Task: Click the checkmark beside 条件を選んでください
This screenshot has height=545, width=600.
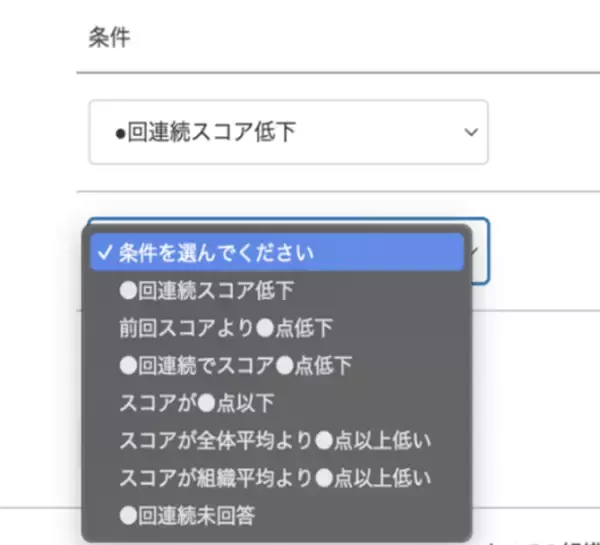Action: tap(105, 252)
